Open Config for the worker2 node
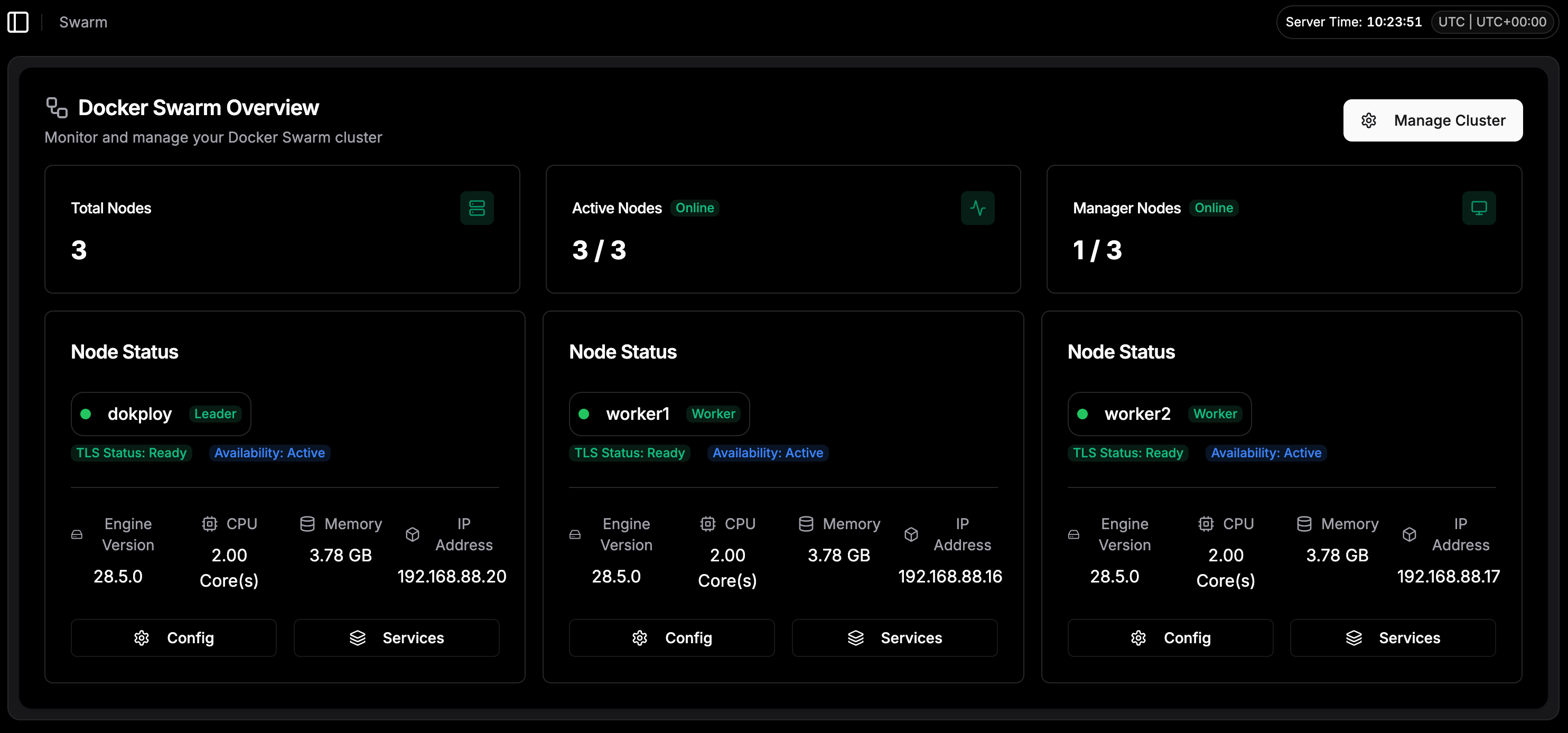Image resolution: width=1568 pixels, height=733 pixels. 1170,637
